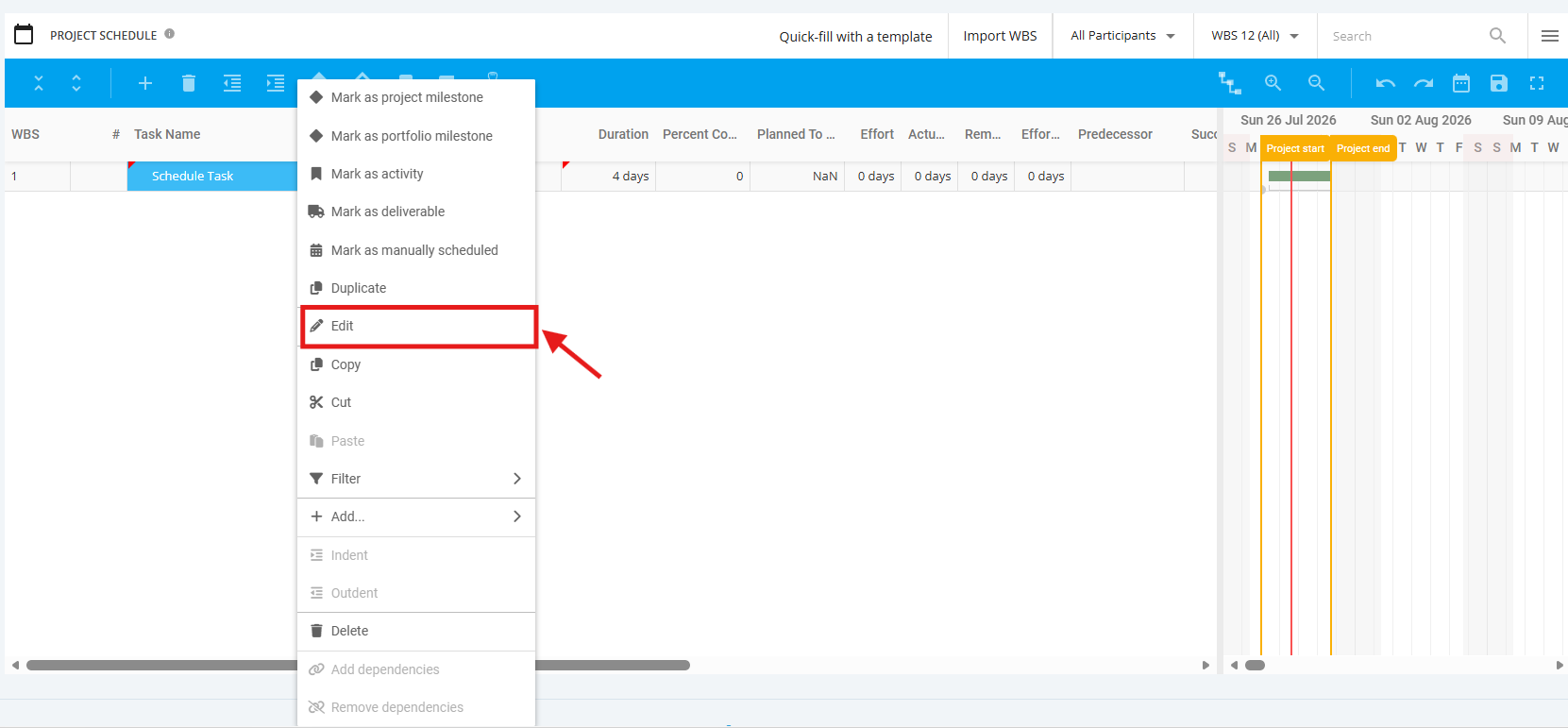Open the calendar icon in toolbar
The width and height of the screenshot is (1568, 728).
click(1461, 83)
